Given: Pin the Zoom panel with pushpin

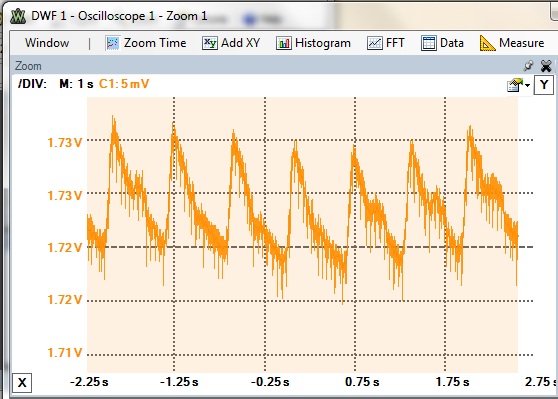Looking at the screenshot, I should [x=528, y=66].
